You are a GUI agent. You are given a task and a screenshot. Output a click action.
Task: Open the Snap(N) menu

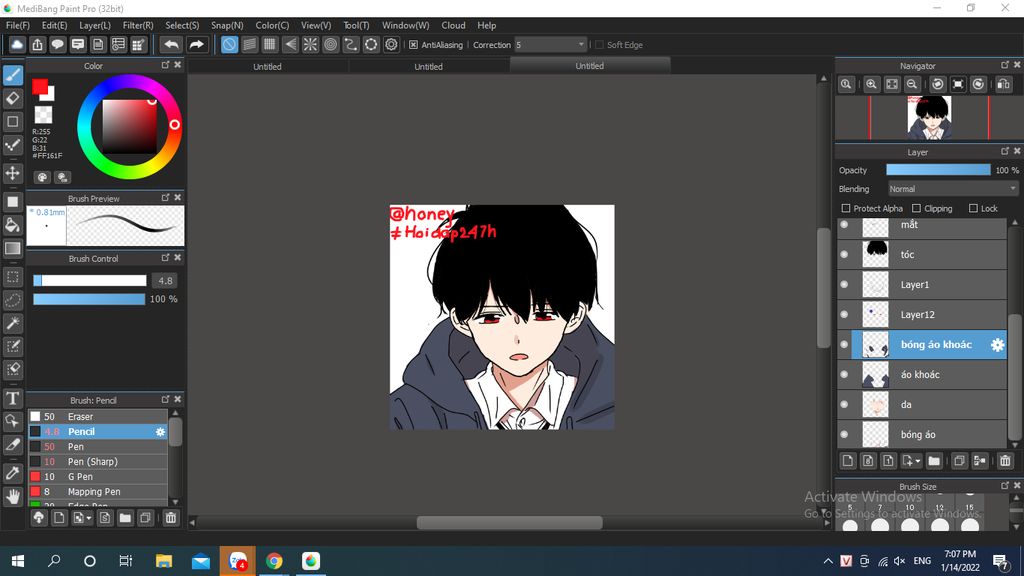(x=227, y=25)
